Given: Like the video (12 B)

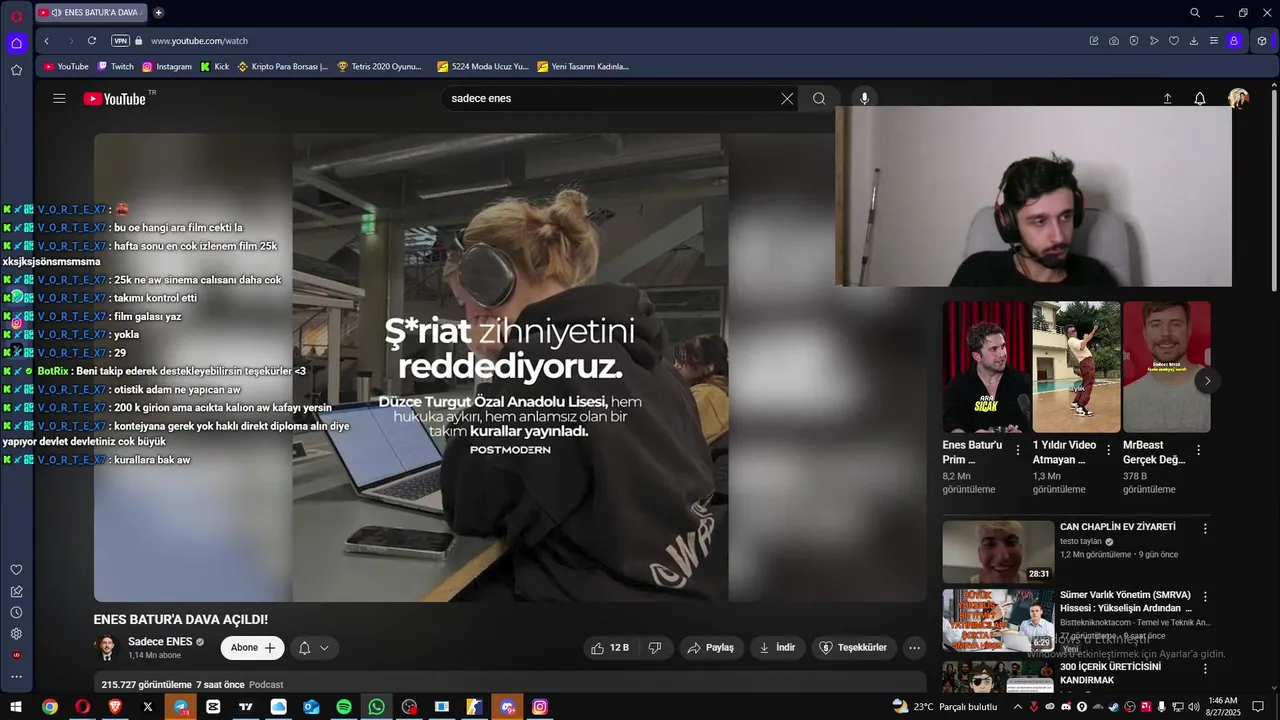Looking at the screenshot, I should (610, 647).
